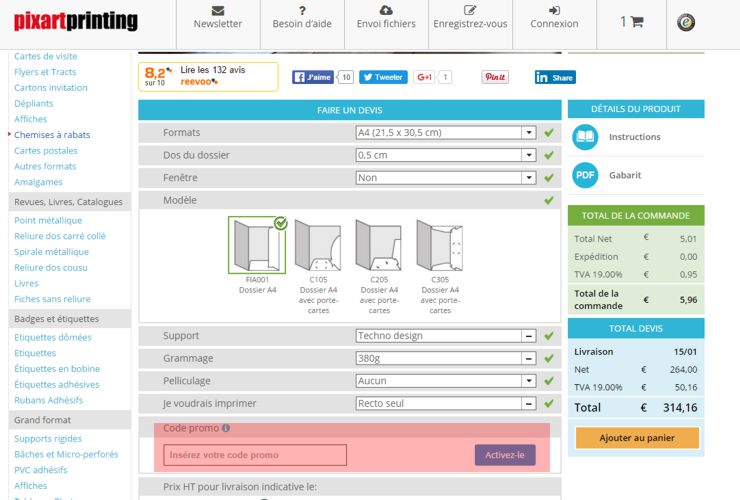
Task: Click the Google +1 button
Action: pyautogui.click(x=424, y=77)
